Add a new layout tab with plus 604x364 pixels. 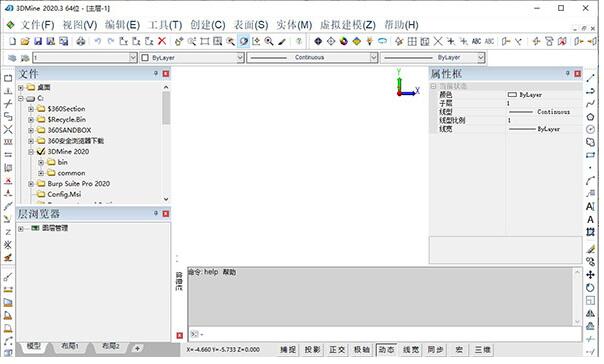(x=137, y=348)
